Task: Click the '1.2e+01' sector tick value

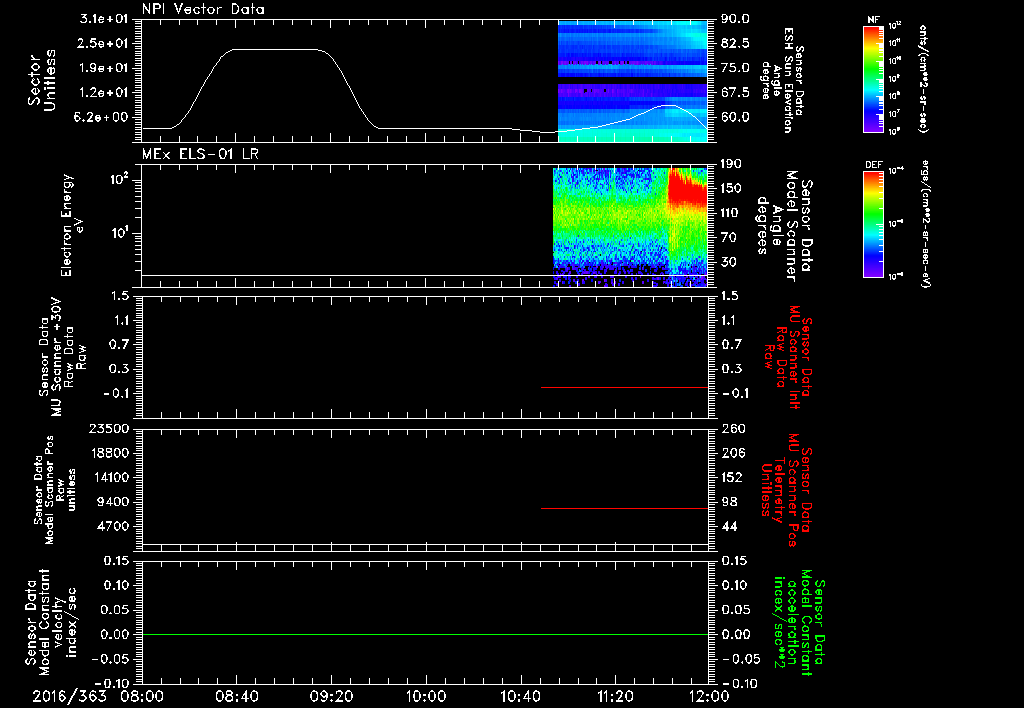Action: coord(104,93)
